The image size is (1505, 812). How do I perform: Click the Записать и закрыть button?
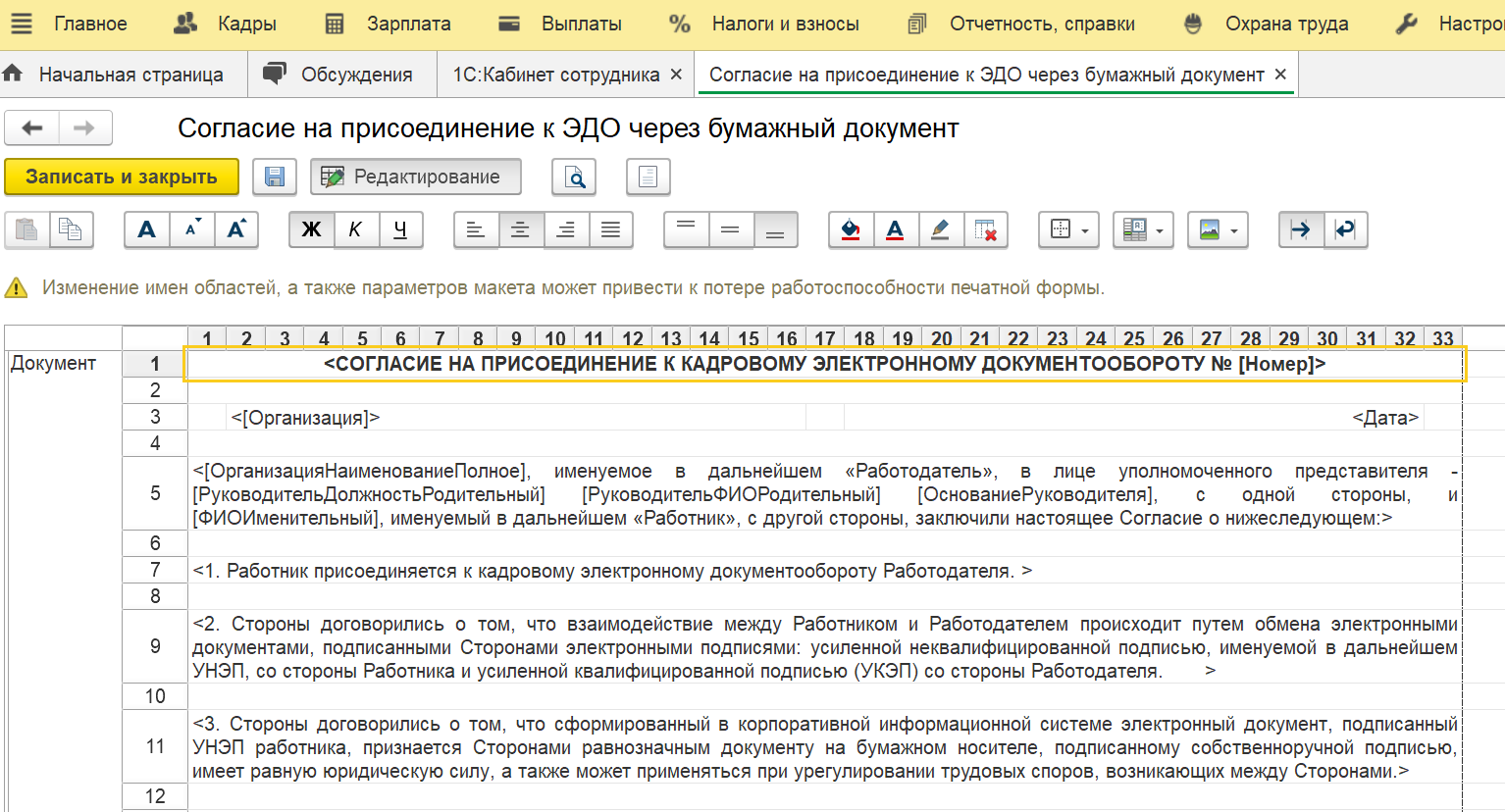click(x=122, y=177)
